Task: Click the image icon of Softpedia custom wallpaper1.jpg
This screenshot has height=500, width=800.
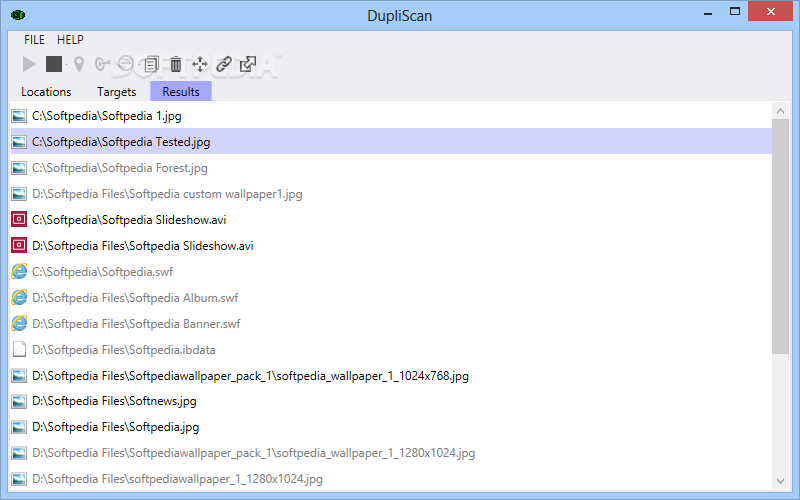Action: (19, 194)
